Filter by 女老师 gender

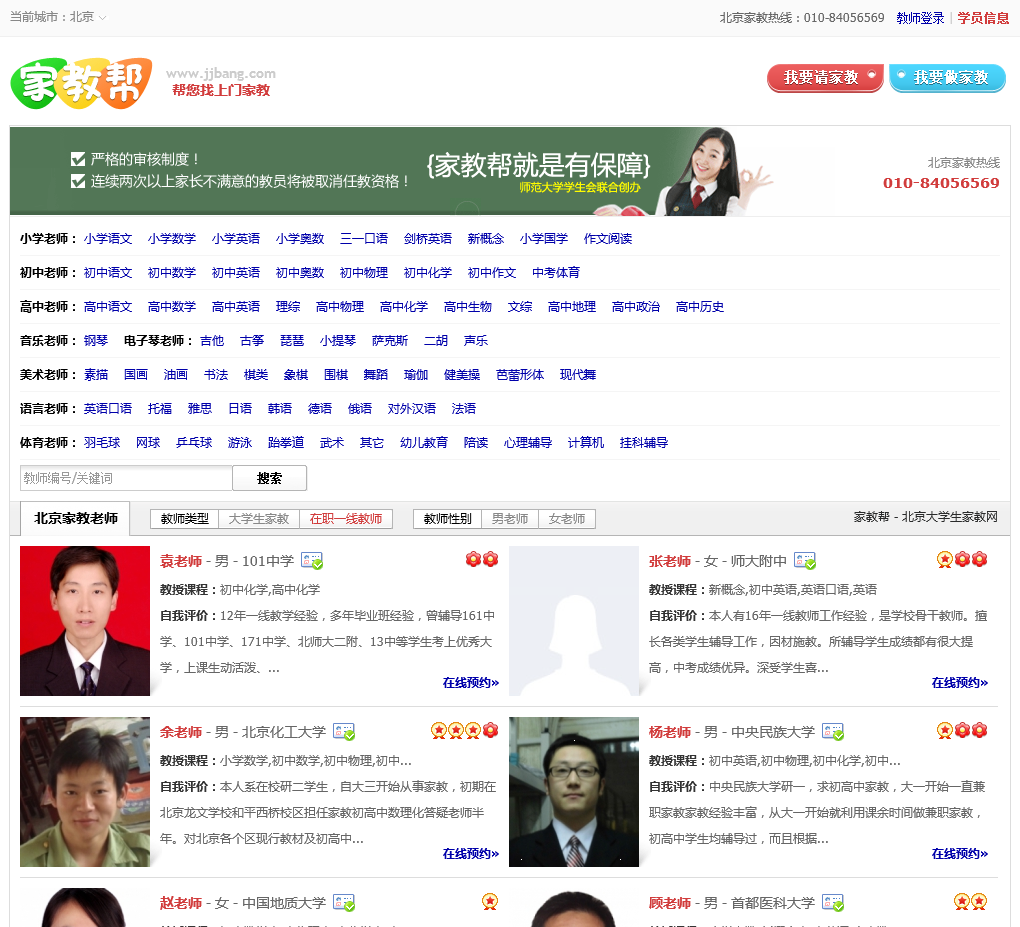[x=567, y=518]
